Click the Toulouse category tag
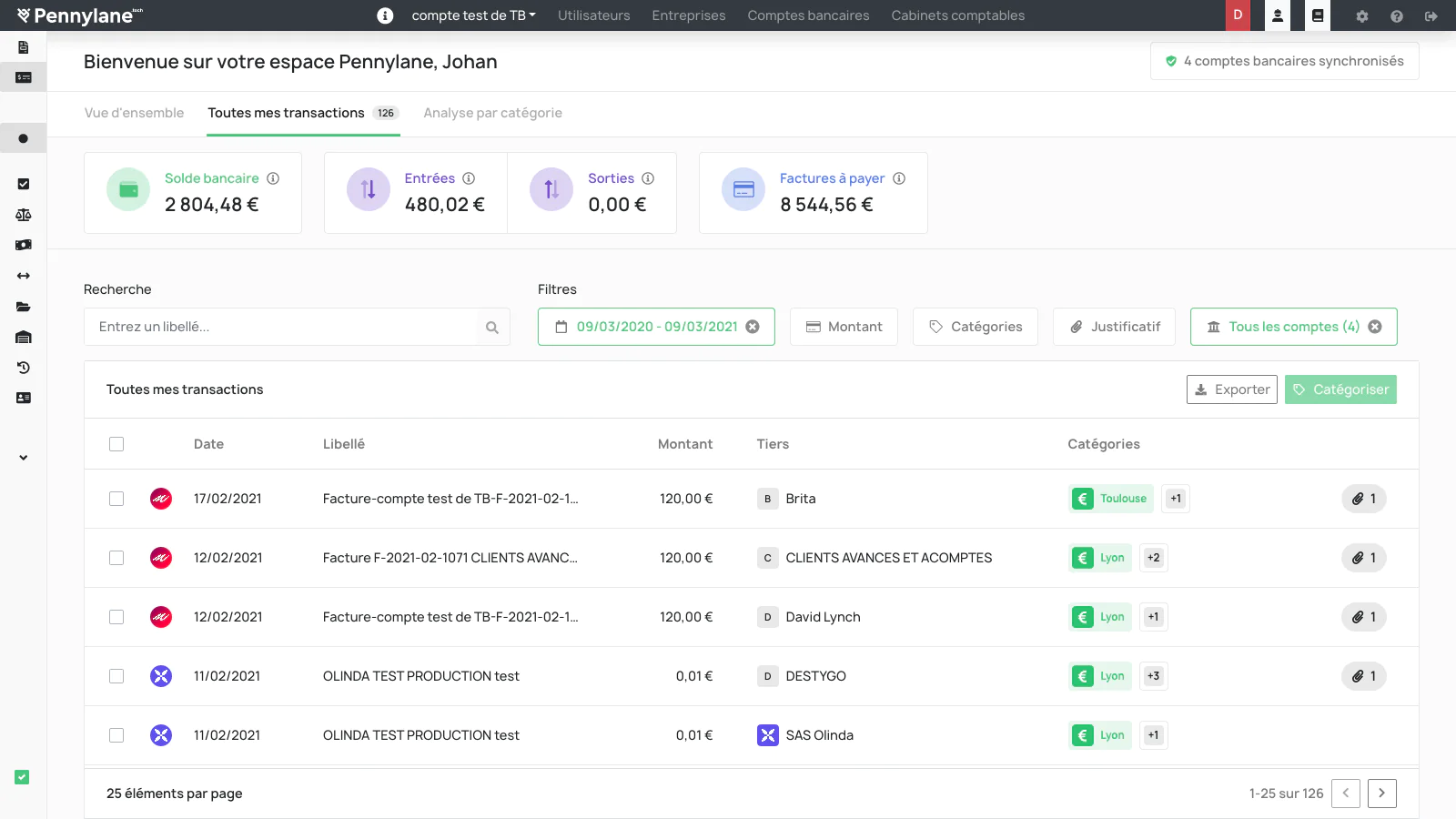Viewport: 1456px width, 819px height. [1111, 499]
